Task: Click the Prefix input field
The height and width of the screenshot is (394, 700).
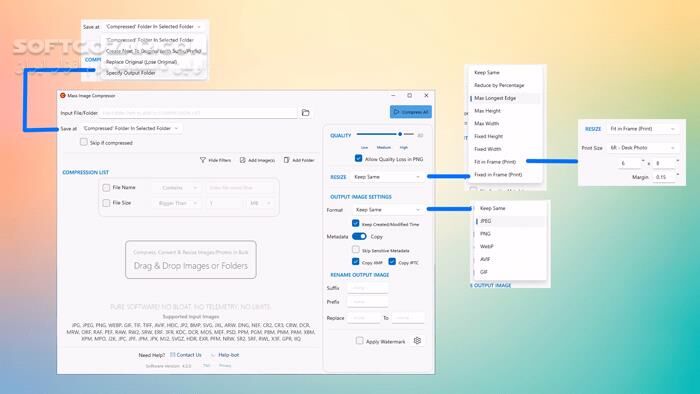Action: 368,302
